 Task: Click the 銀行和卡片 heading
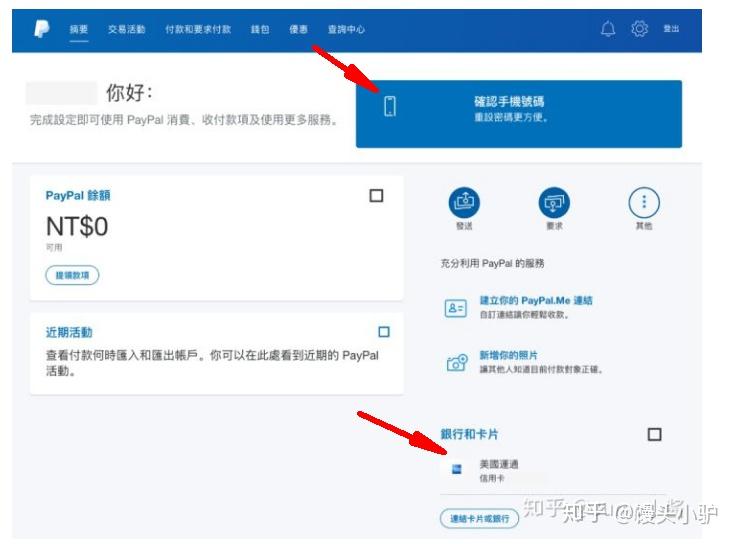tap(469, 434)
